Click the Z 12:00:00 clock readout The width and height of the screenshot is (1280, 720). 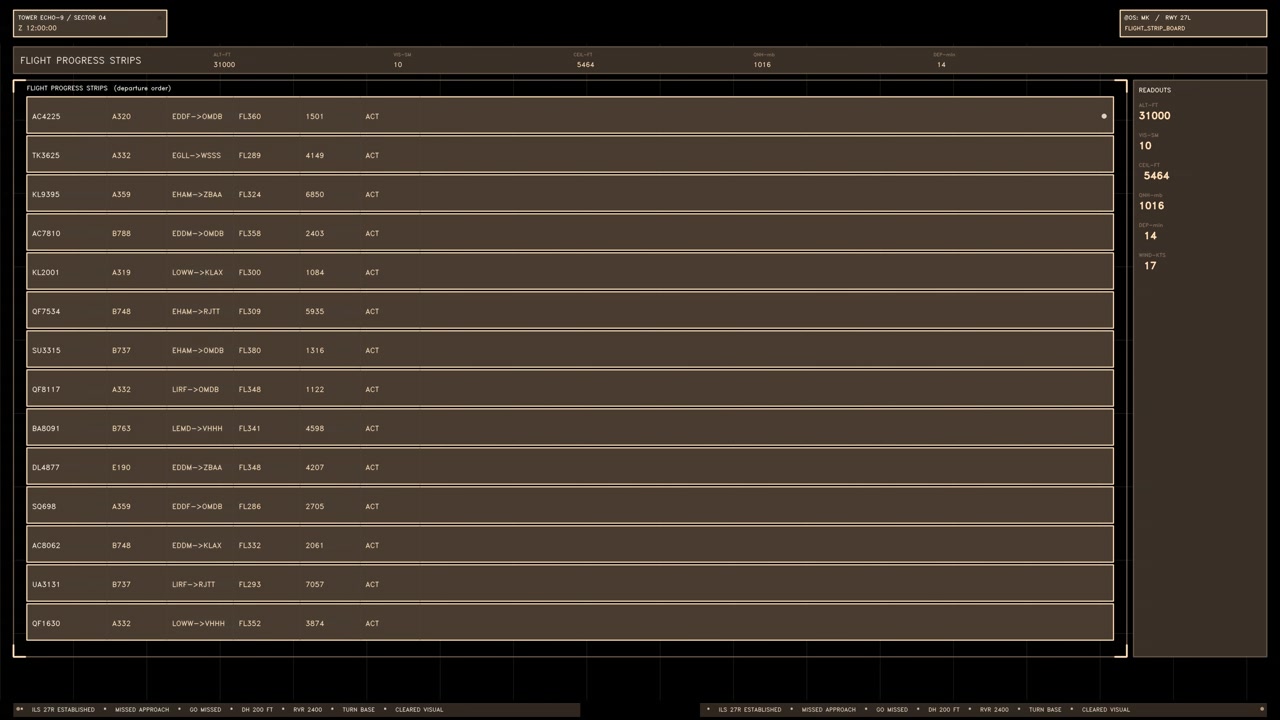click(37, 28)
